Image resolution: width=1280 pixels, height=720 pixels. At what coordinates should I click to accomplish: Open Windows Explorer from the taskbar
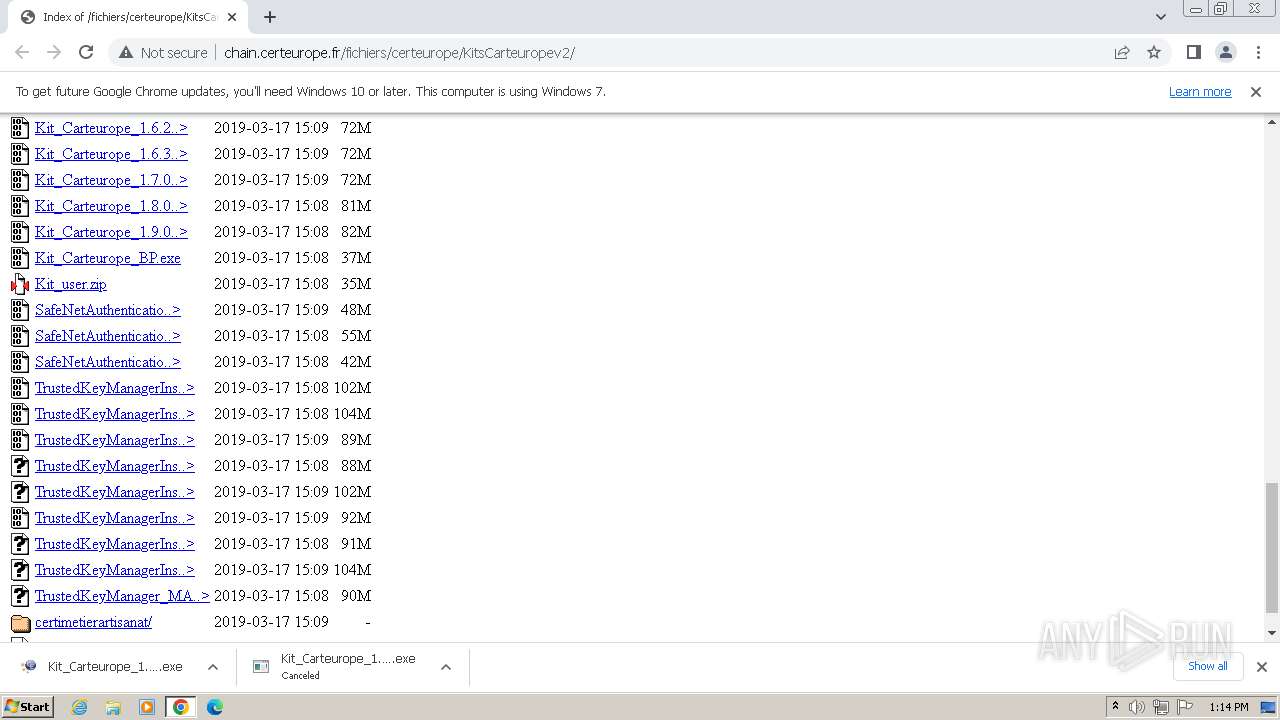113,707
